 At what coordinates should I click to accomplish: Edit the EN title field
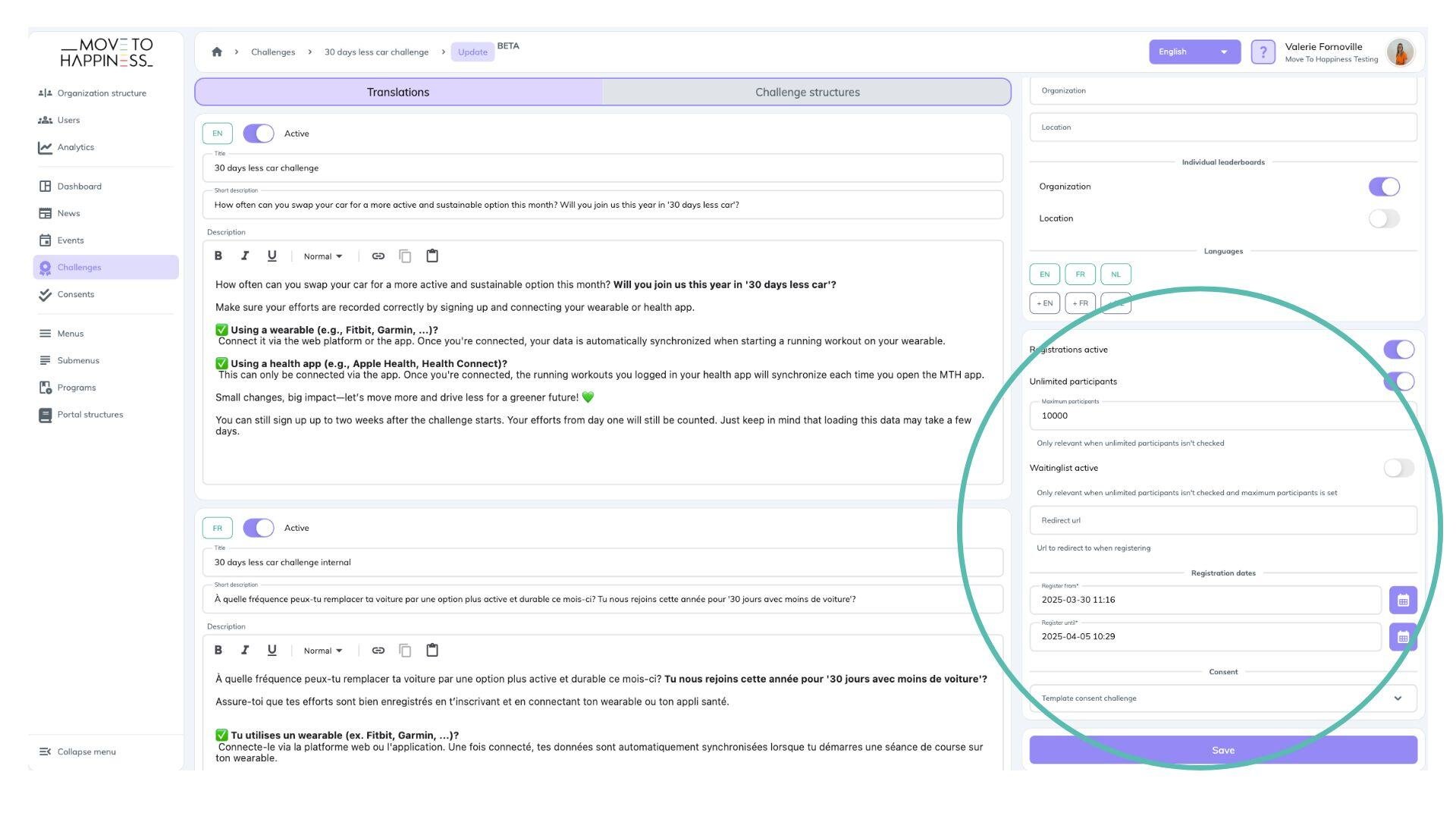(603, 168)
